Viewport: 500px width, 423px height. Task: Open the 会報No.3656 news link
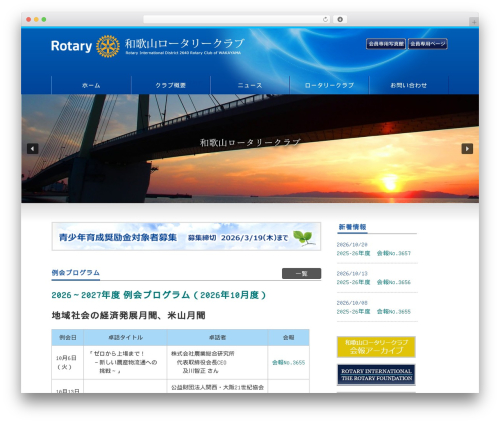(374, 282)
